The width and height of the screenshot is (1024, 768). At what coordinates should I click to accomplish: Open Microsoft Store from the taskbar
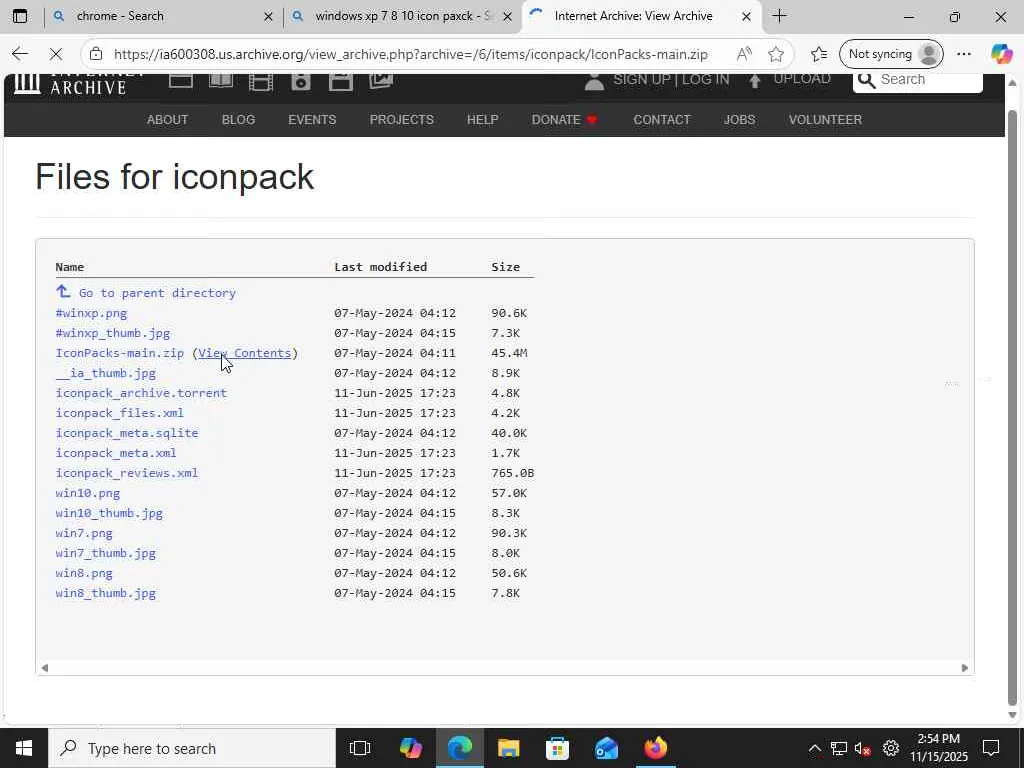tap(557, 748)
